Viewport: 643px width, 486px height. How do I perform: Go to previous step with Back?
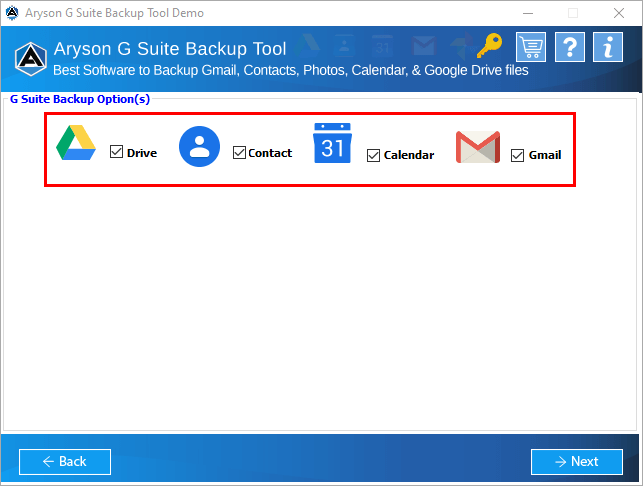(65, 462)
